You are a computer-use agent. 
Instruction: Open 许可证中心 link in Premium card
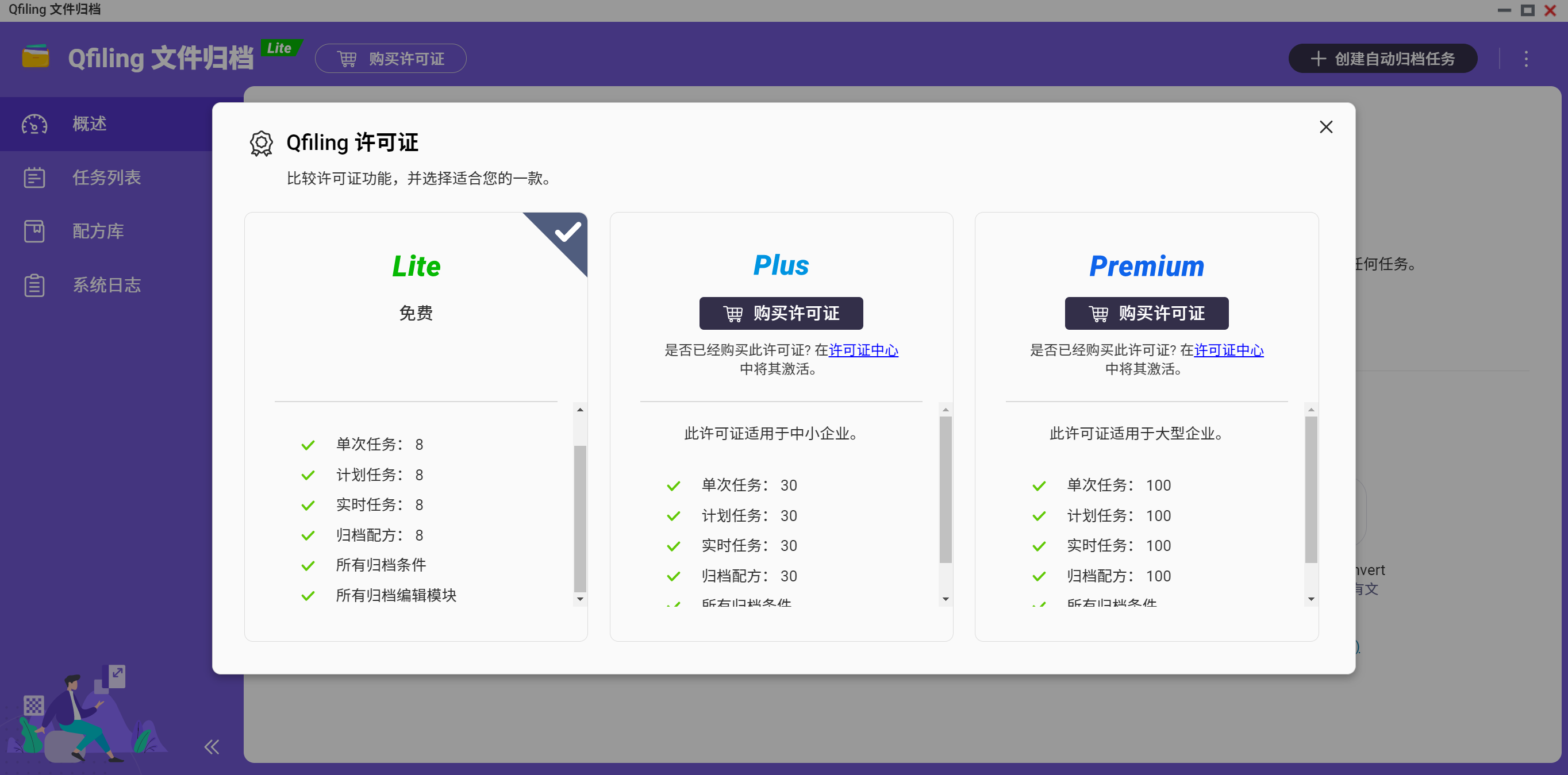tap(1228, 350)
